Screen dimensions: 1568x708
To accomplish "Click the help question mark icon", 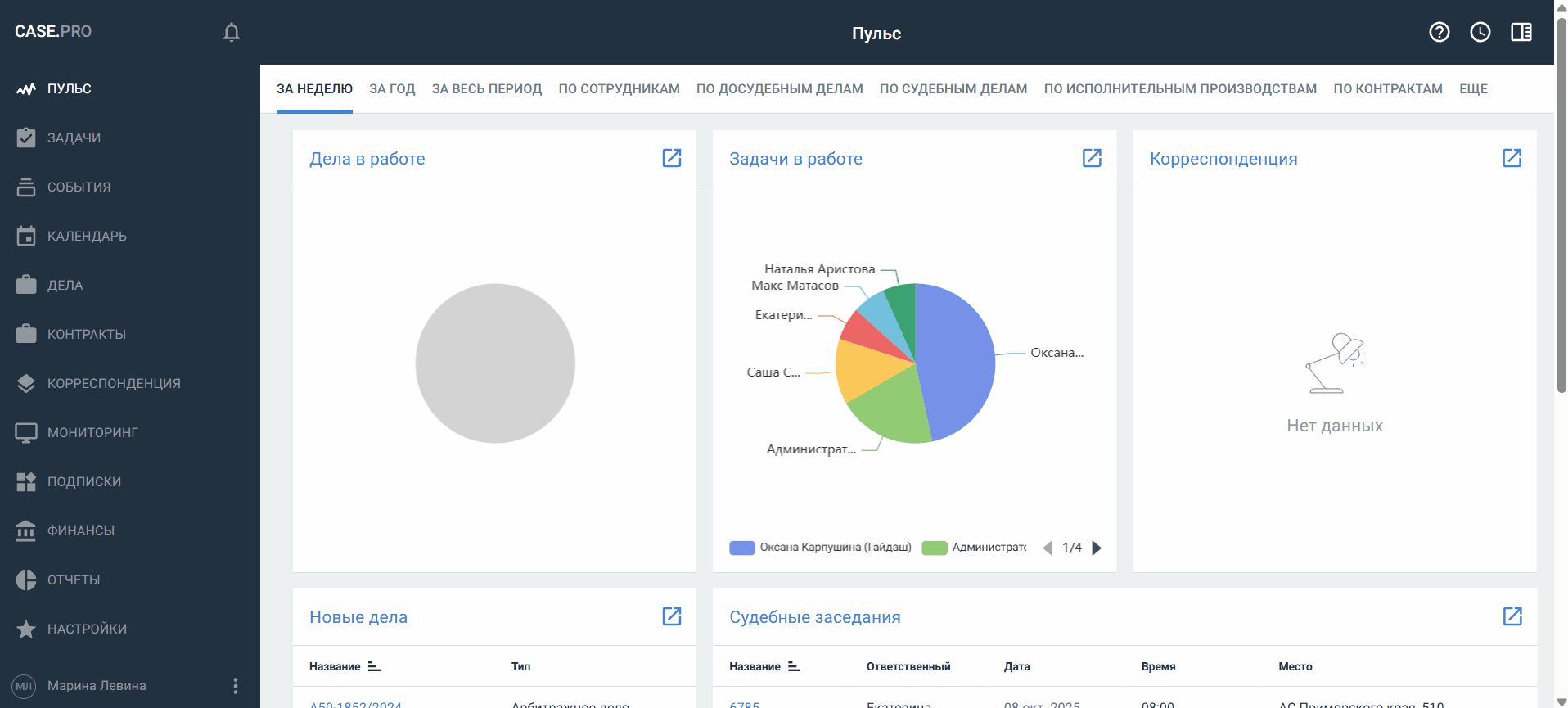I will click(1439, 32).
